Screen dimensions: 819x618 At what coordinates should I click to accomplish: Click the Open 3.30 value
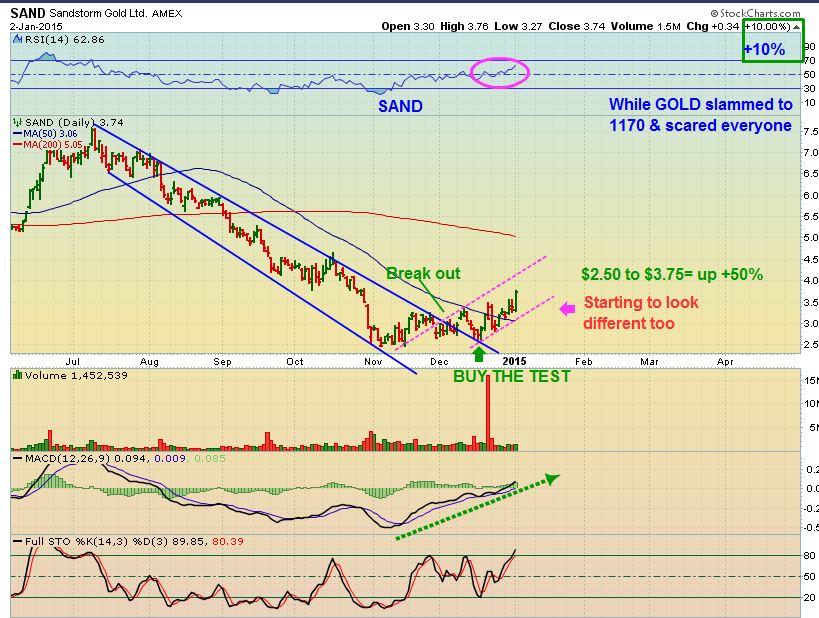coord(408,26)
